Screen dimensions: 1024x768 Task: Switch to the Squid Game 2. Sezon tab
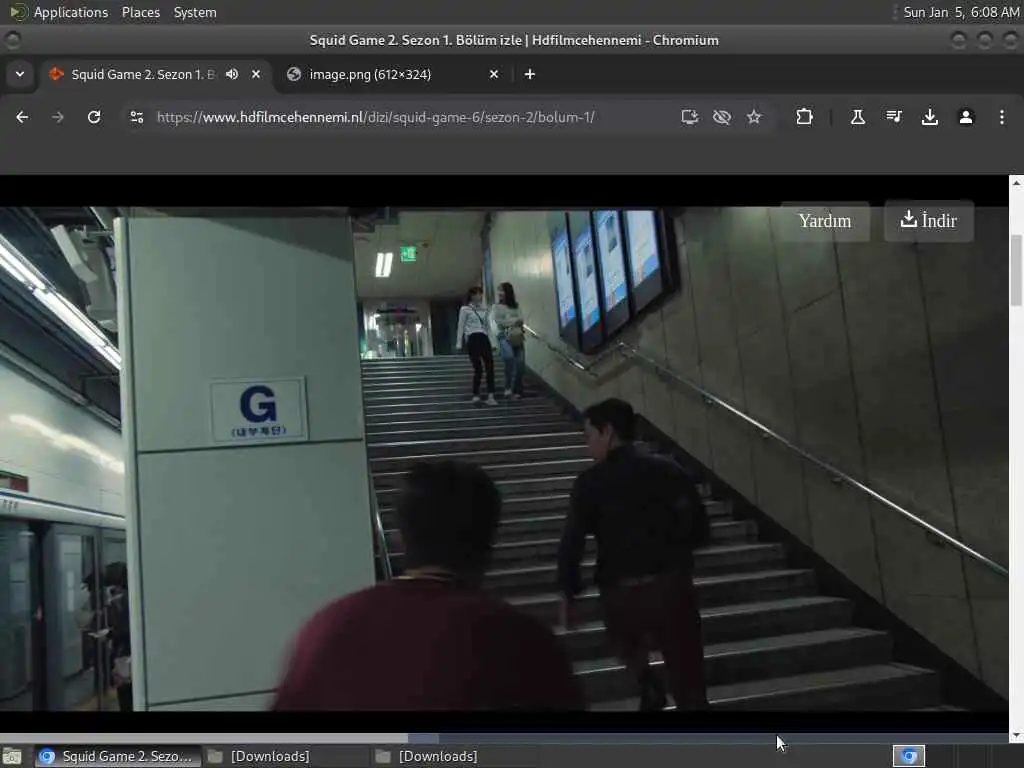tap(142, 74)
